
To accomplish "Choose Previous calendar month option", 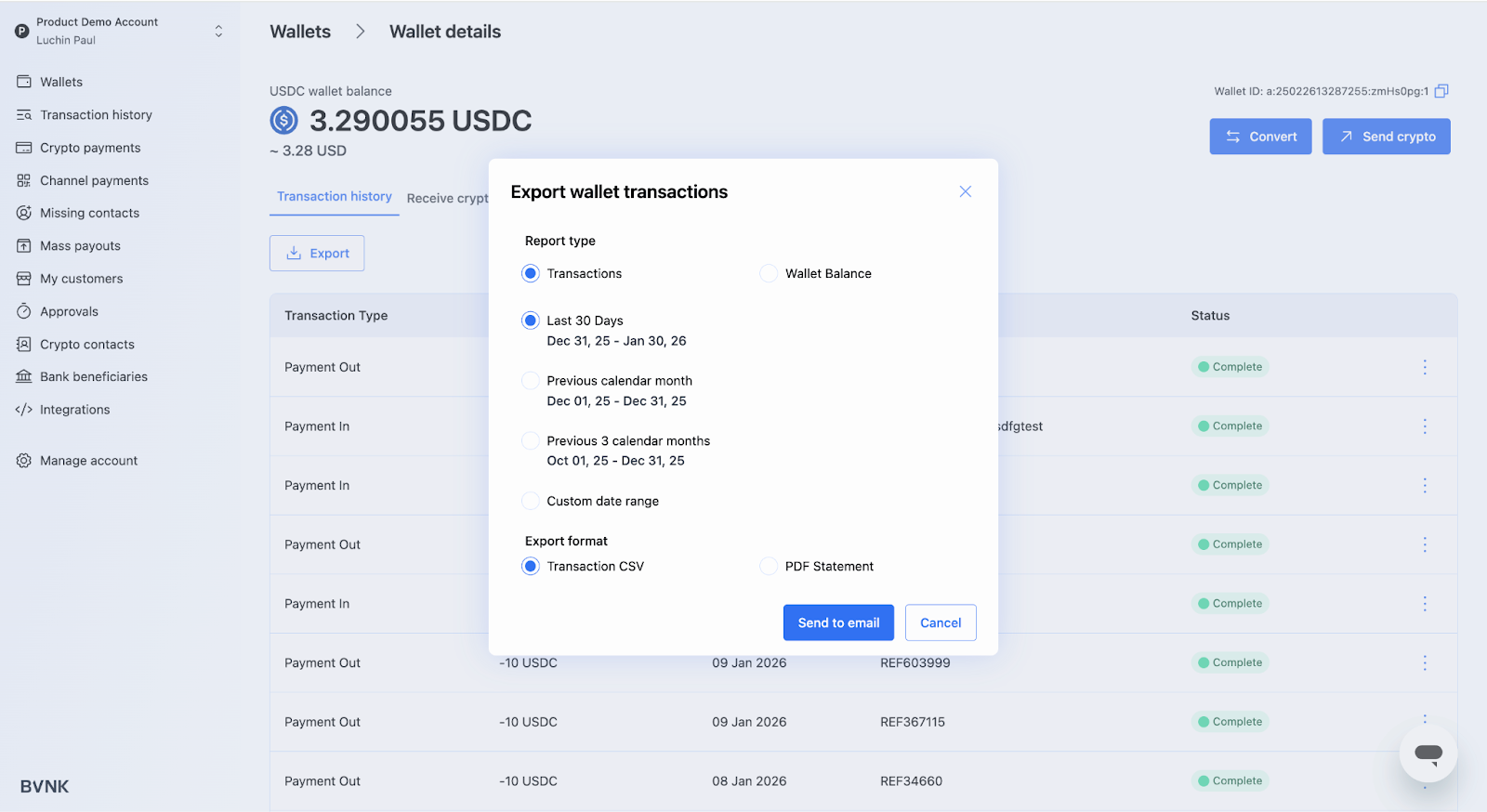I will [x=531, y=381].
